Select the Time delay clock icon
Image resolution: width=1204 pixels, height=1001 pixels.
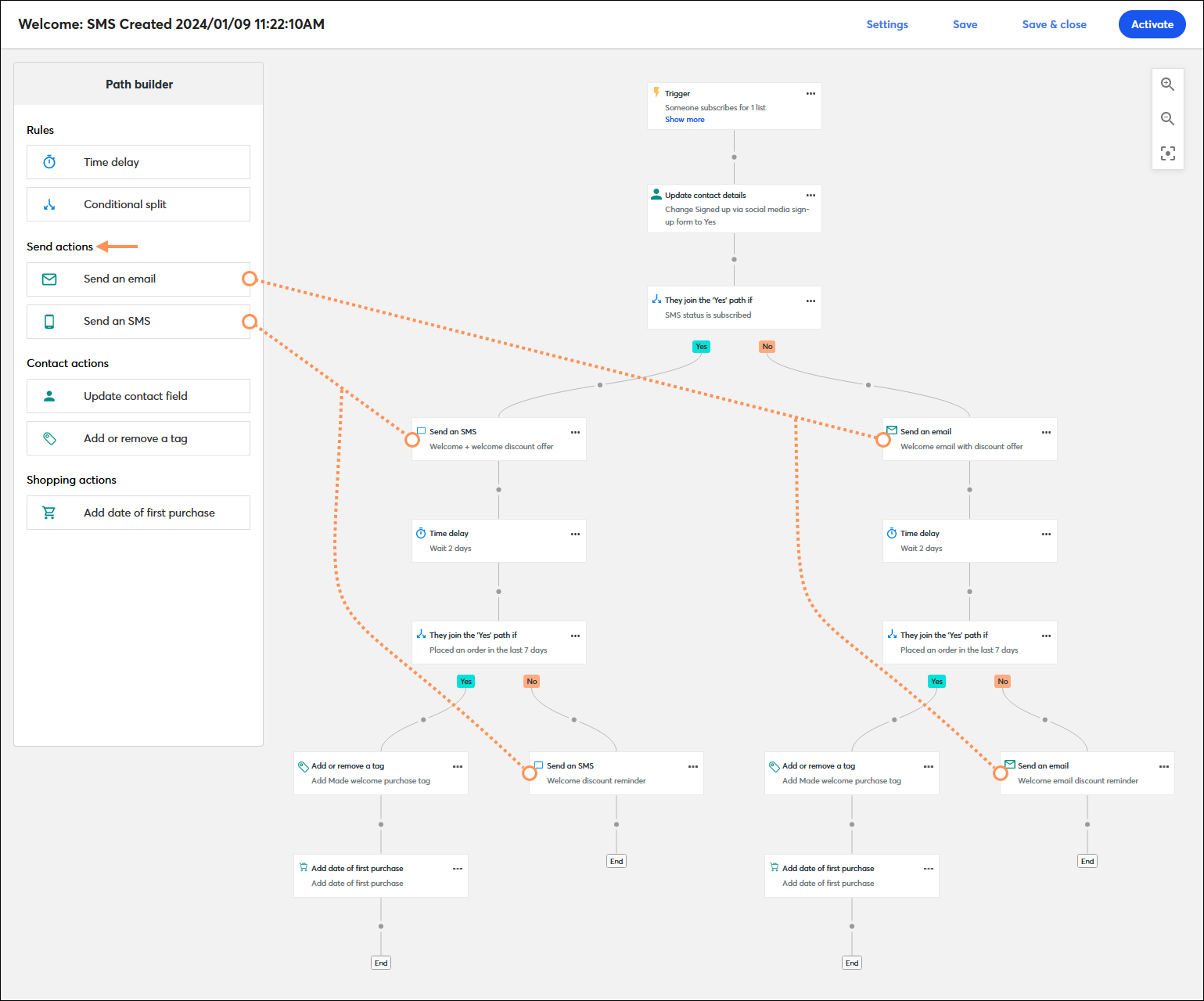point(49,161)
